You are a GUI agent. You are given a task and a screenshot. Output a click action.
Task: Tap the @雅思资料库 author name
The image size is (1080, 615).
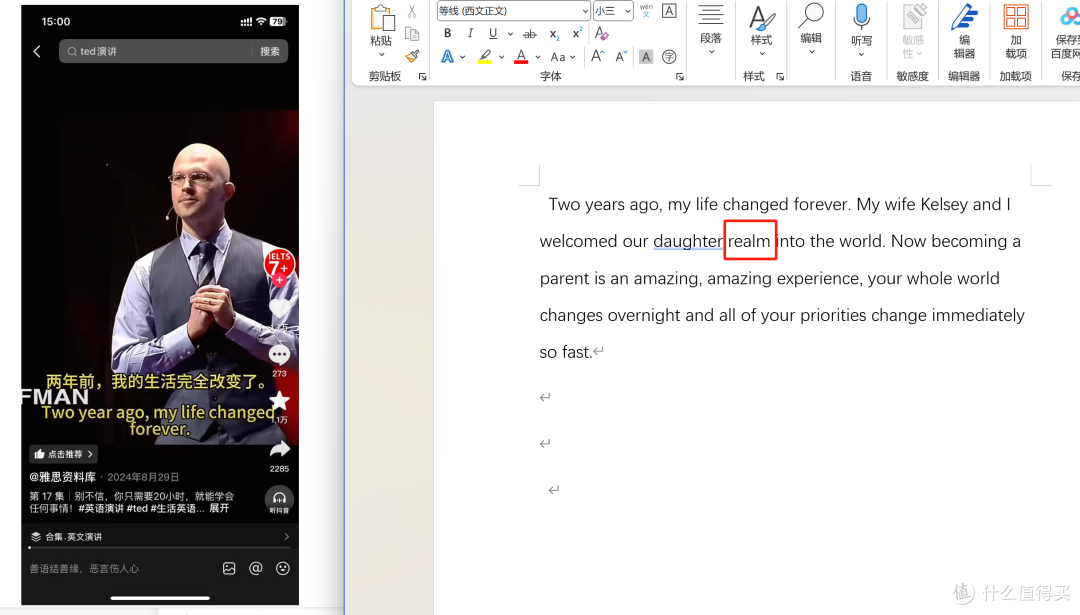[x=63, y=477]
